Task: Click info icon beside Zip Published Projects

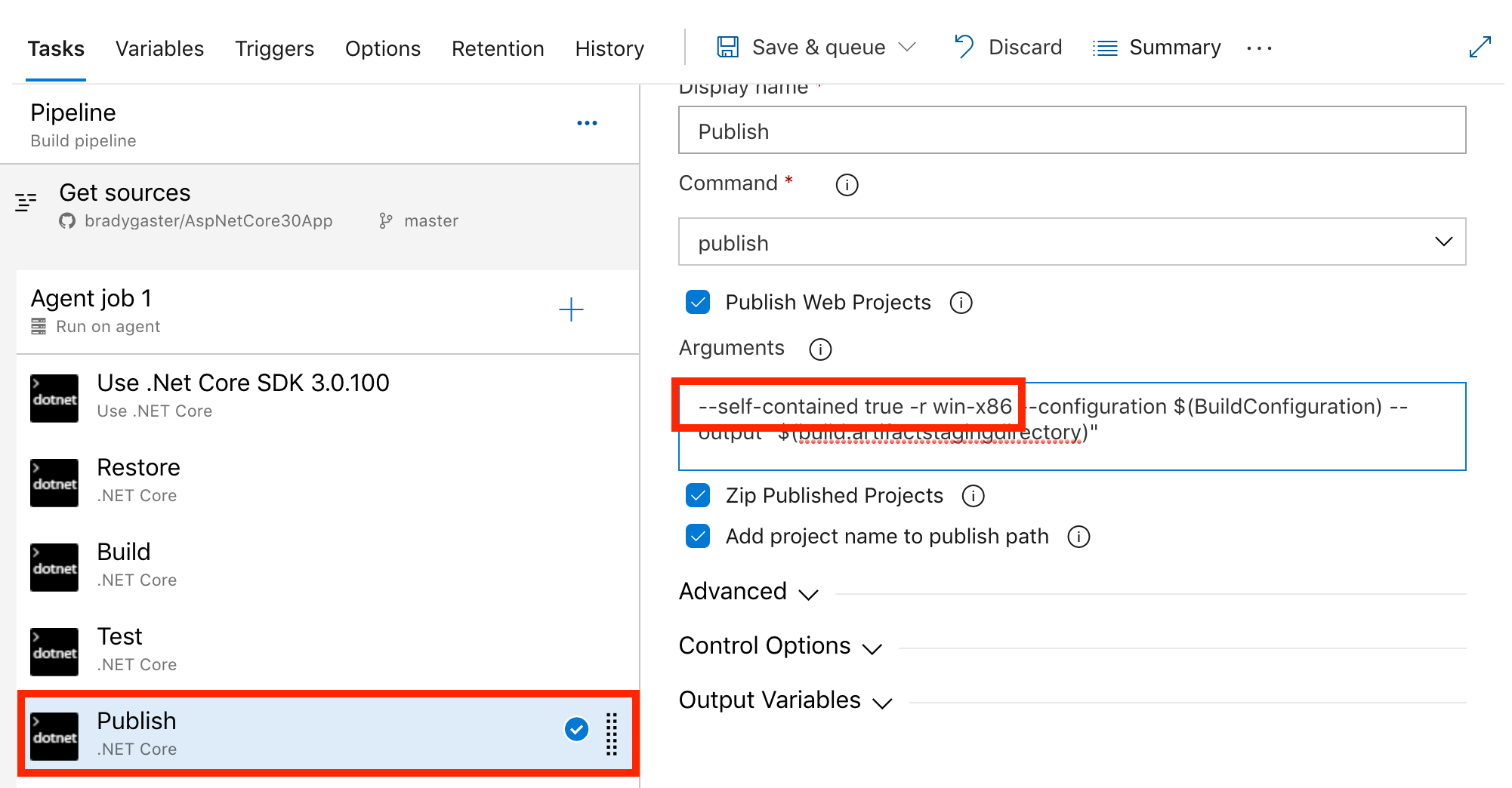Action: pos(973,497)
